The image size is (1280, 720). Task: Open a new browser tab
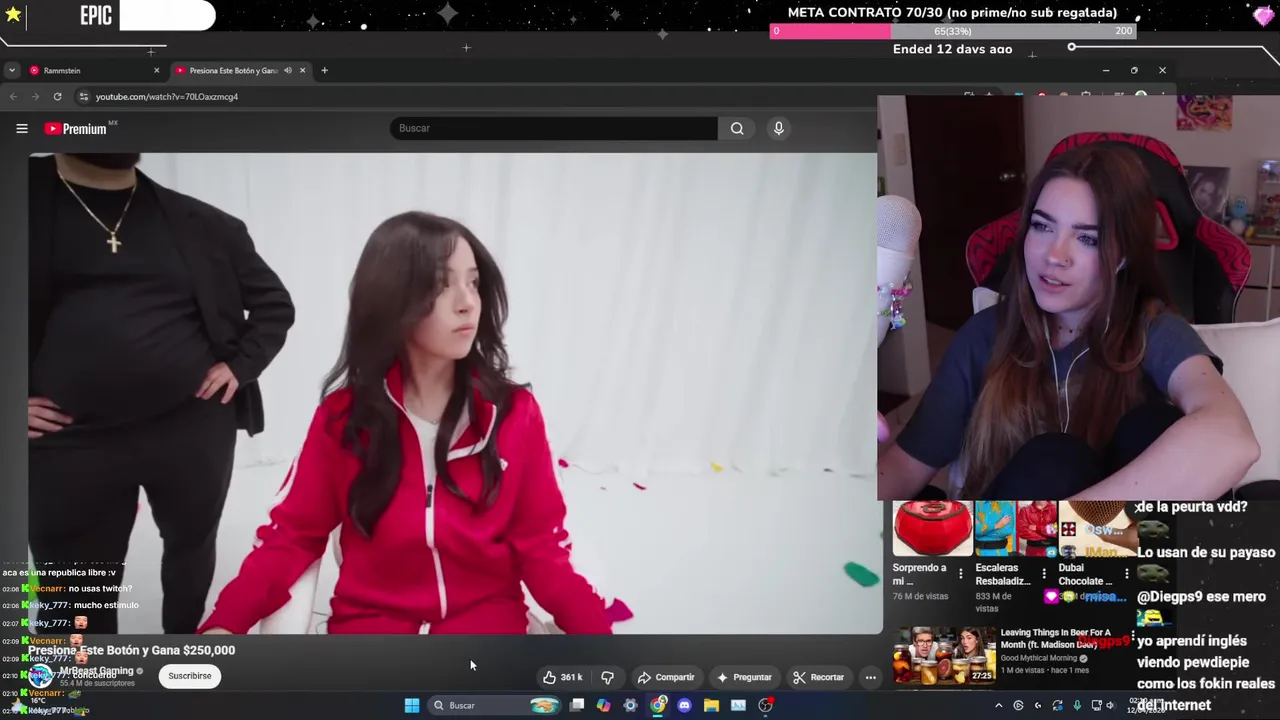324,70
